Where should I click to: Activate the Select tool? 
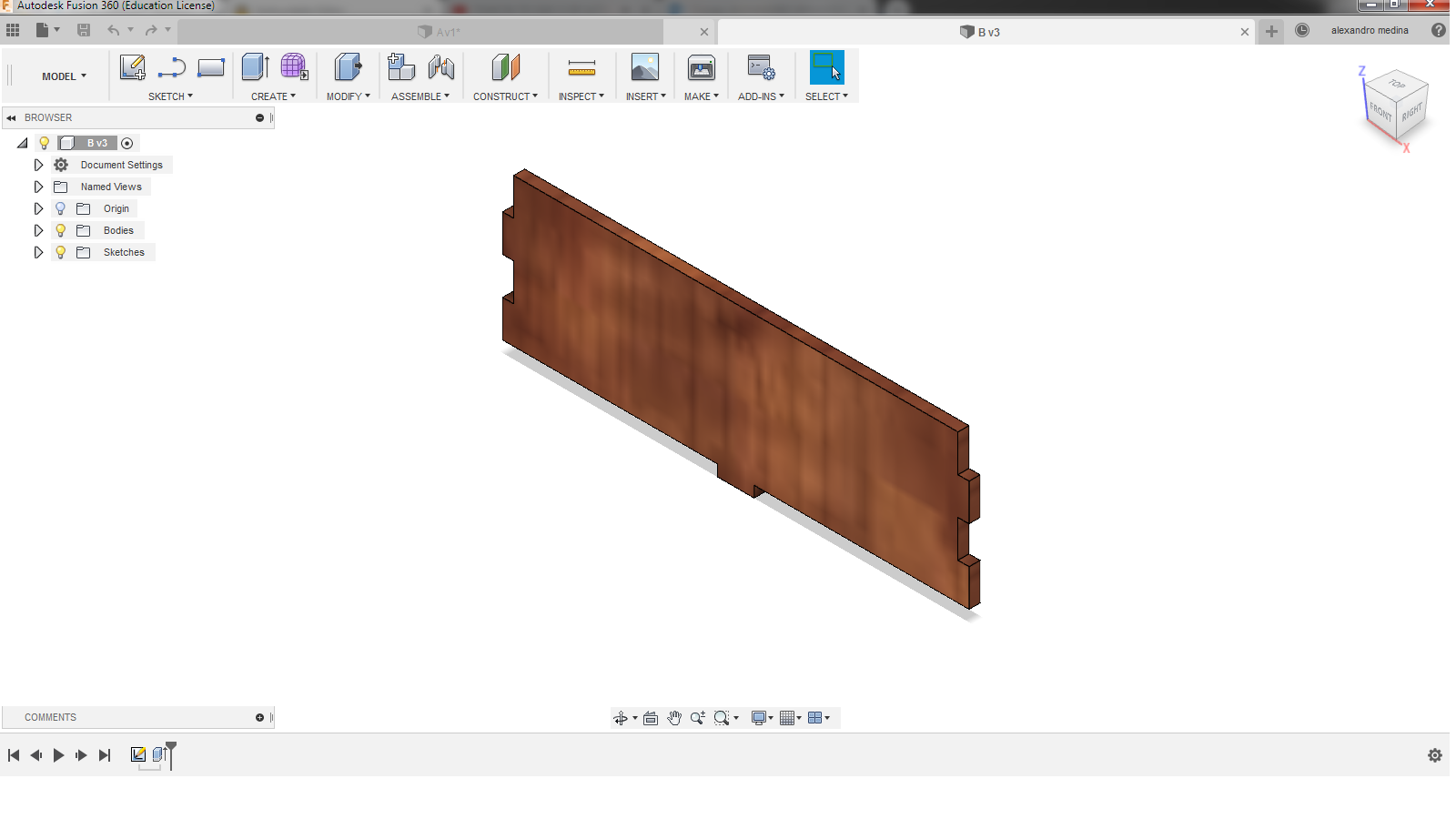point(826,67)
